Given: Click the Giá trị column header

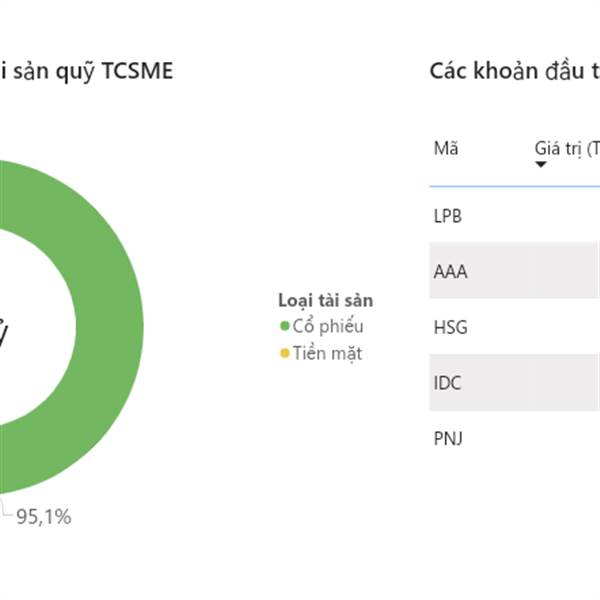Looking at the screenshot, I should click(x=567, y=148).
